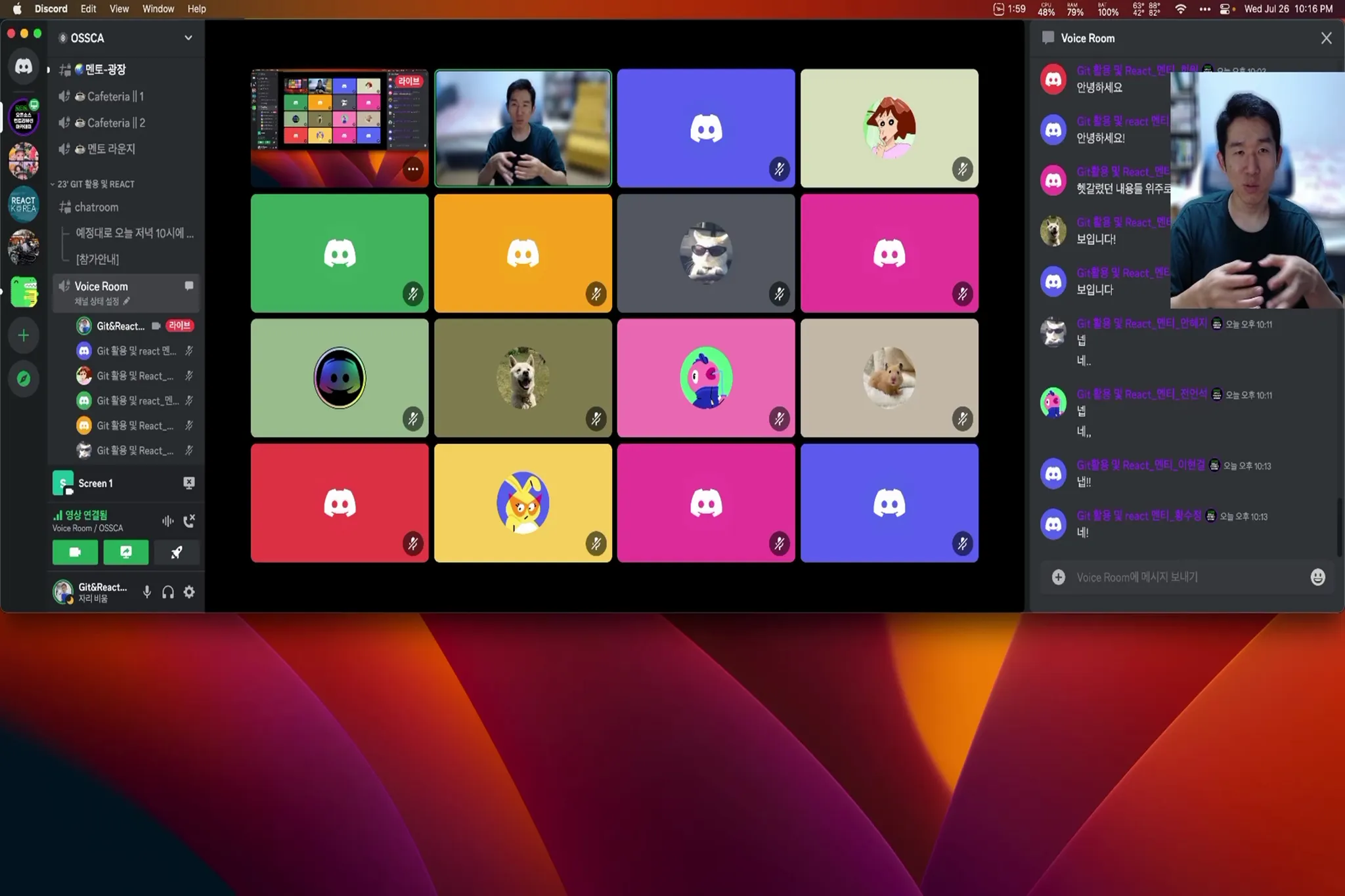Open the Window menu
Viewport: 1345px width, 896px height.
pos(158,9)
